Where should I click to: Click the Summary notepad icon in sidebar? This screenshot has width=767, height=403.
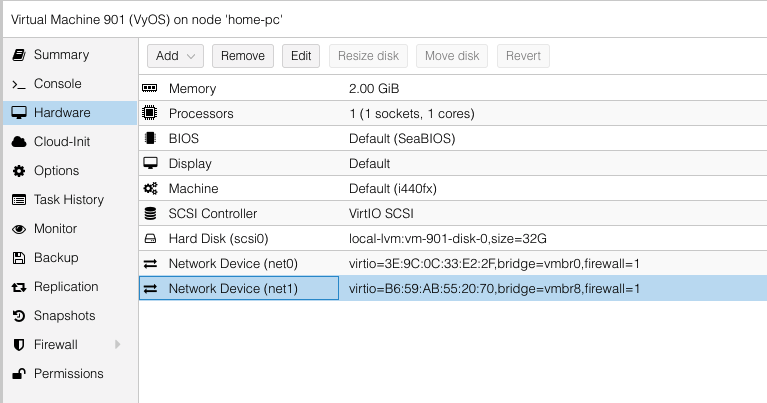[x=18, y=55]
